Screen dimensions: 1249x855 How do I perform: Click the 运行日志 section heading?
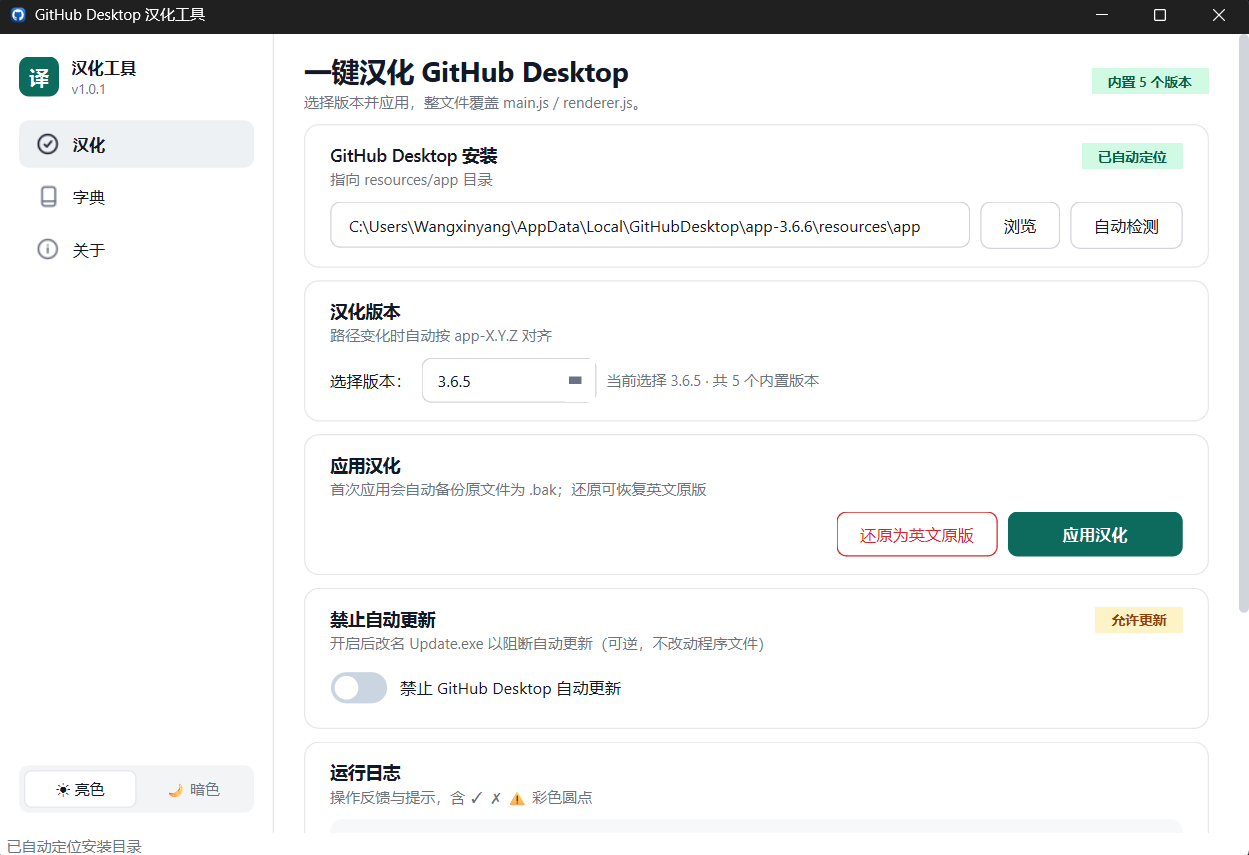click(365, 773)
